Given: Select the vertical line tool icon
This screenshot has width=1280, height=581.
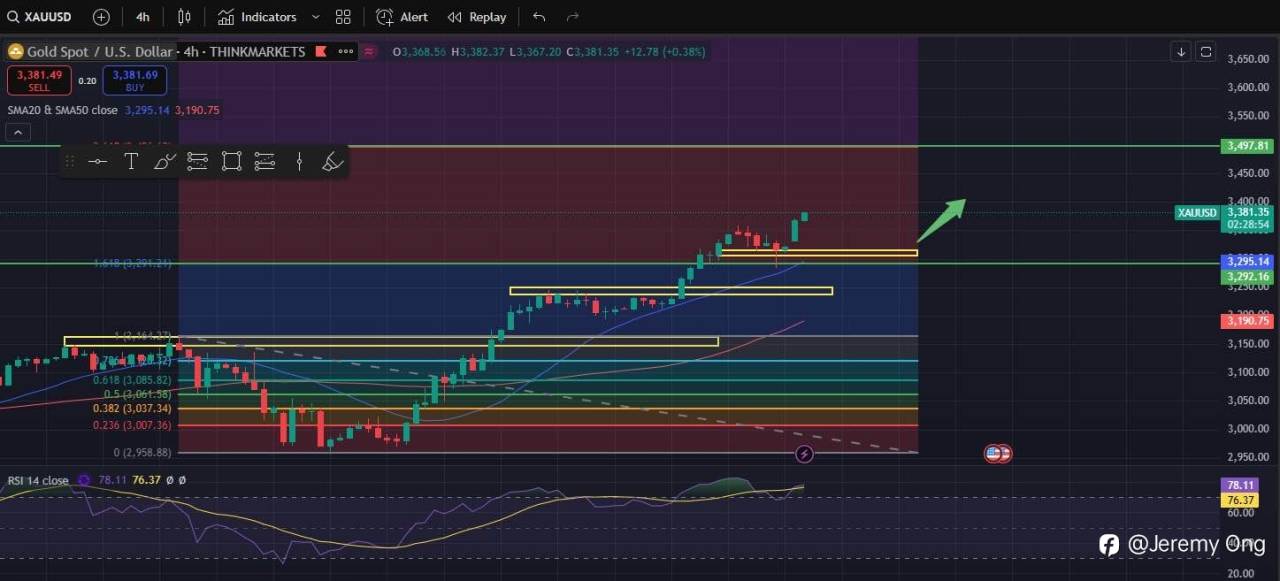Looking at the screenshot, I should pyautogui.click(x=299, y=161).
